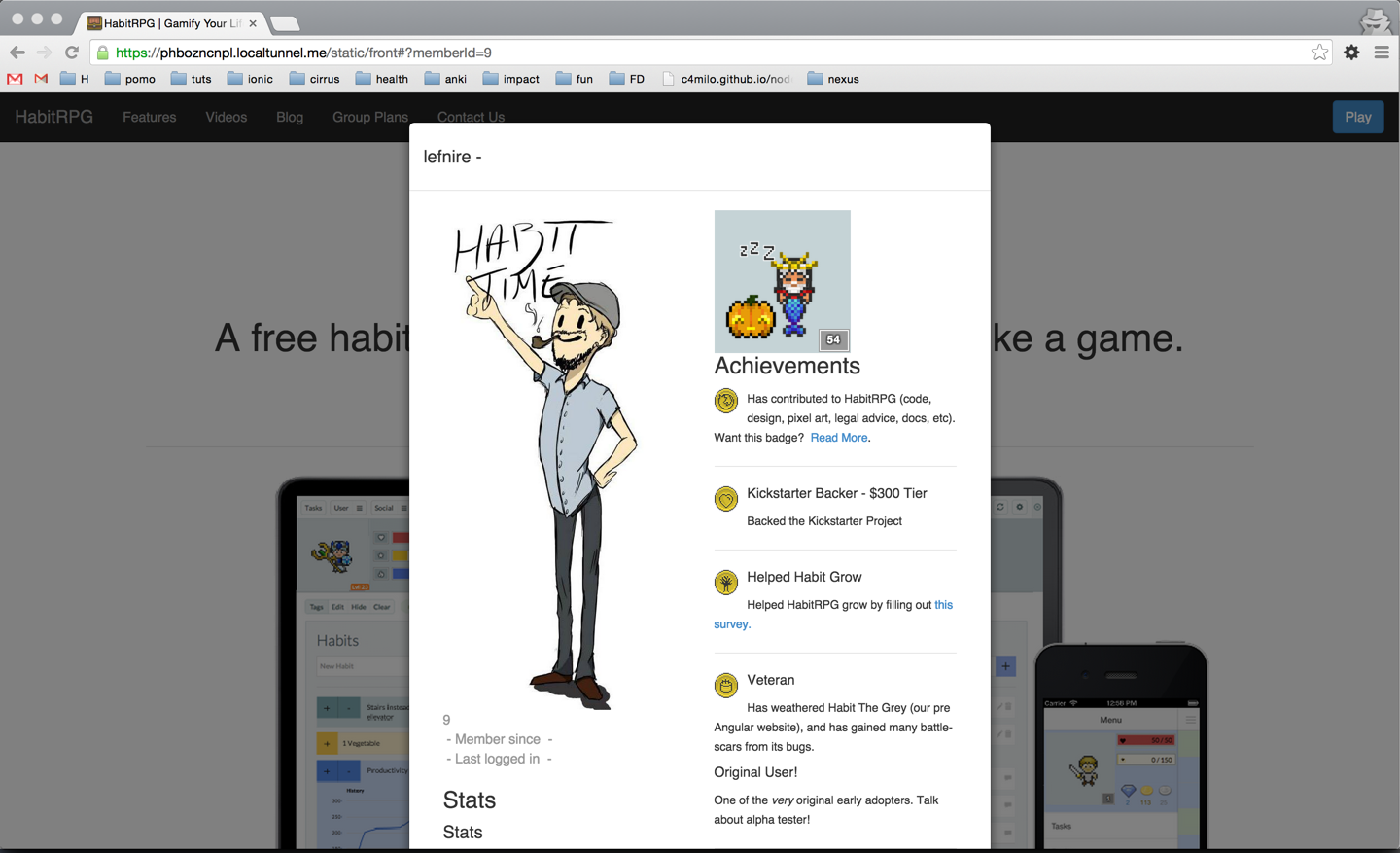Click the Kickstarter Backer badge icon
1400x853 pixels.
[726, 499]
